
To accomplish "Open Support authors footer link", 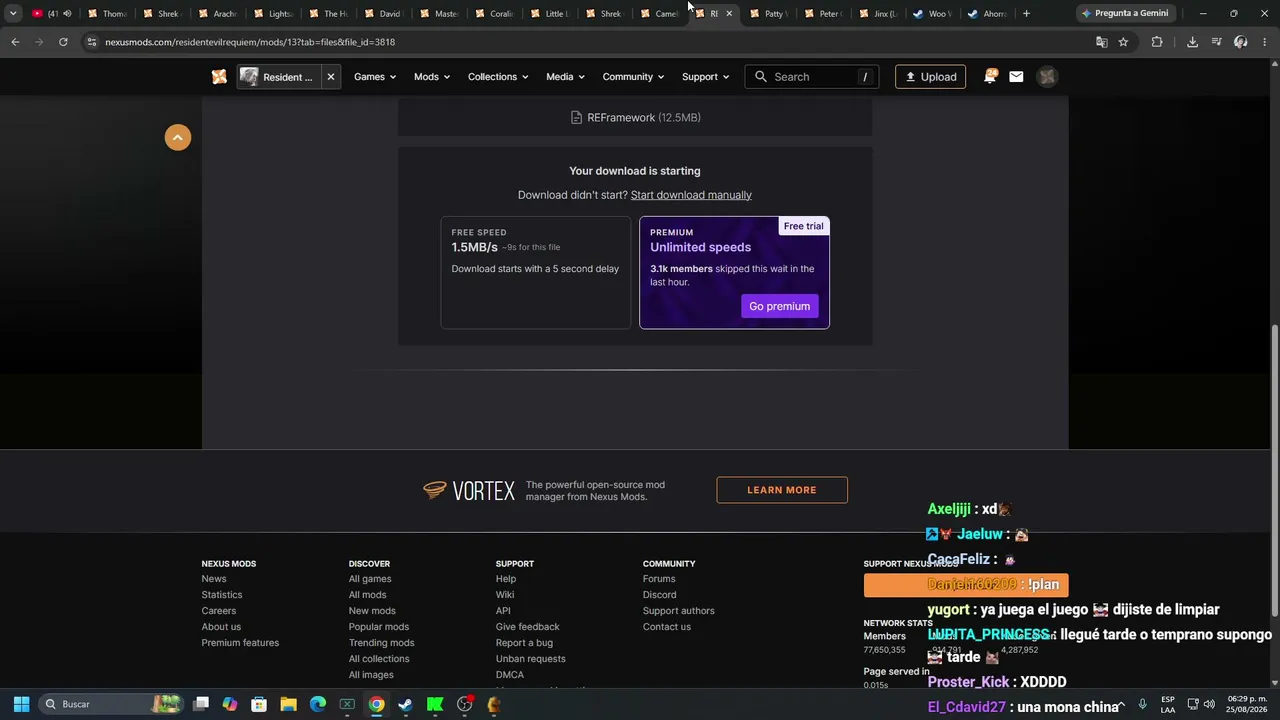I will click(679, 611).
